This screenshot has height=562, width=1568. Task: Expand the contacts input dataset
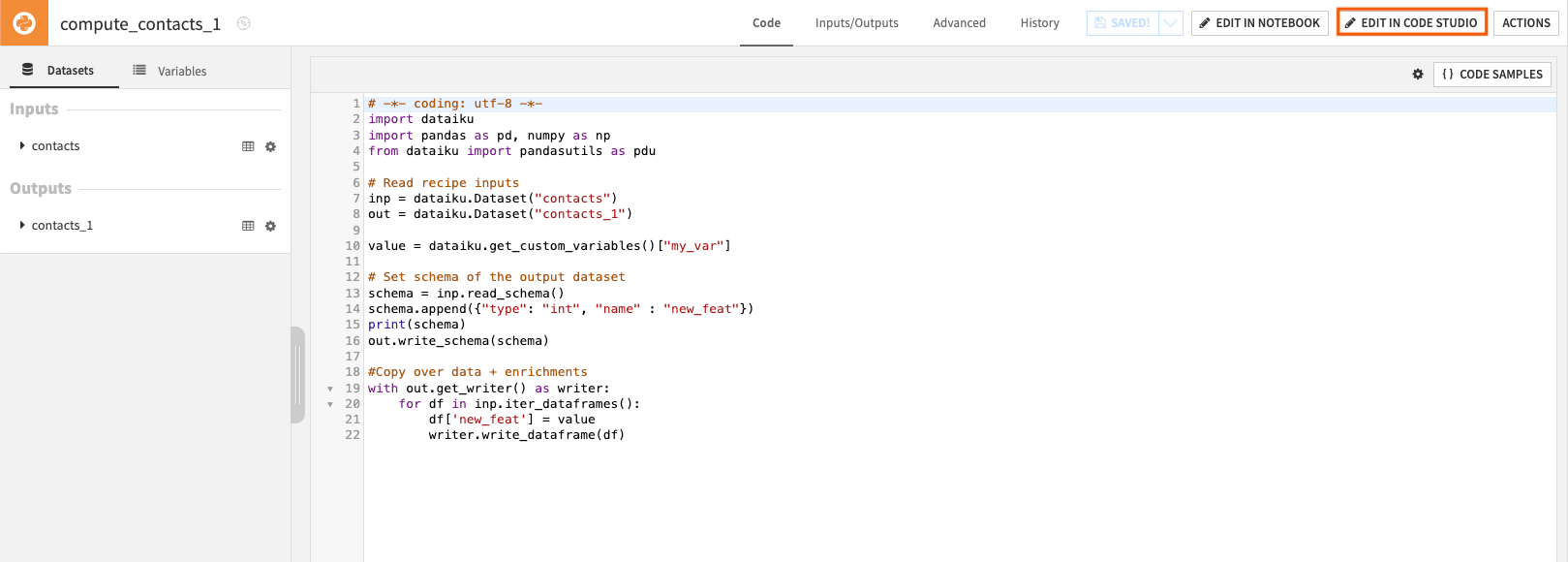coord(22,146)
